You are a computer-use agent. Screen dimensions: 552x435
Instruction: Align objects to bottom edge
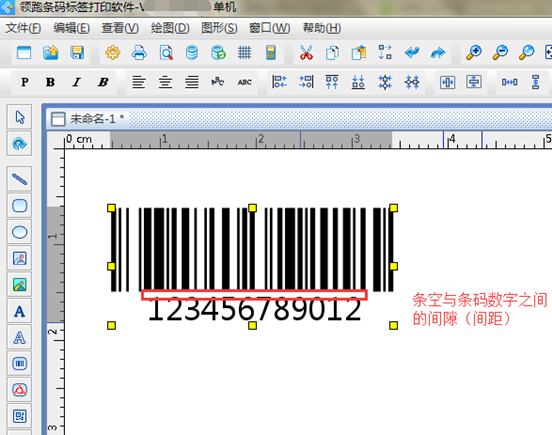[x=358, y=82]
